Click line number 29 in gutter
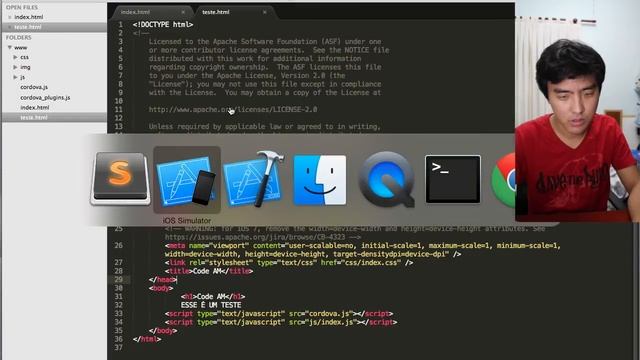This screenshot has width=640, height=360. [x=118, y=280]
